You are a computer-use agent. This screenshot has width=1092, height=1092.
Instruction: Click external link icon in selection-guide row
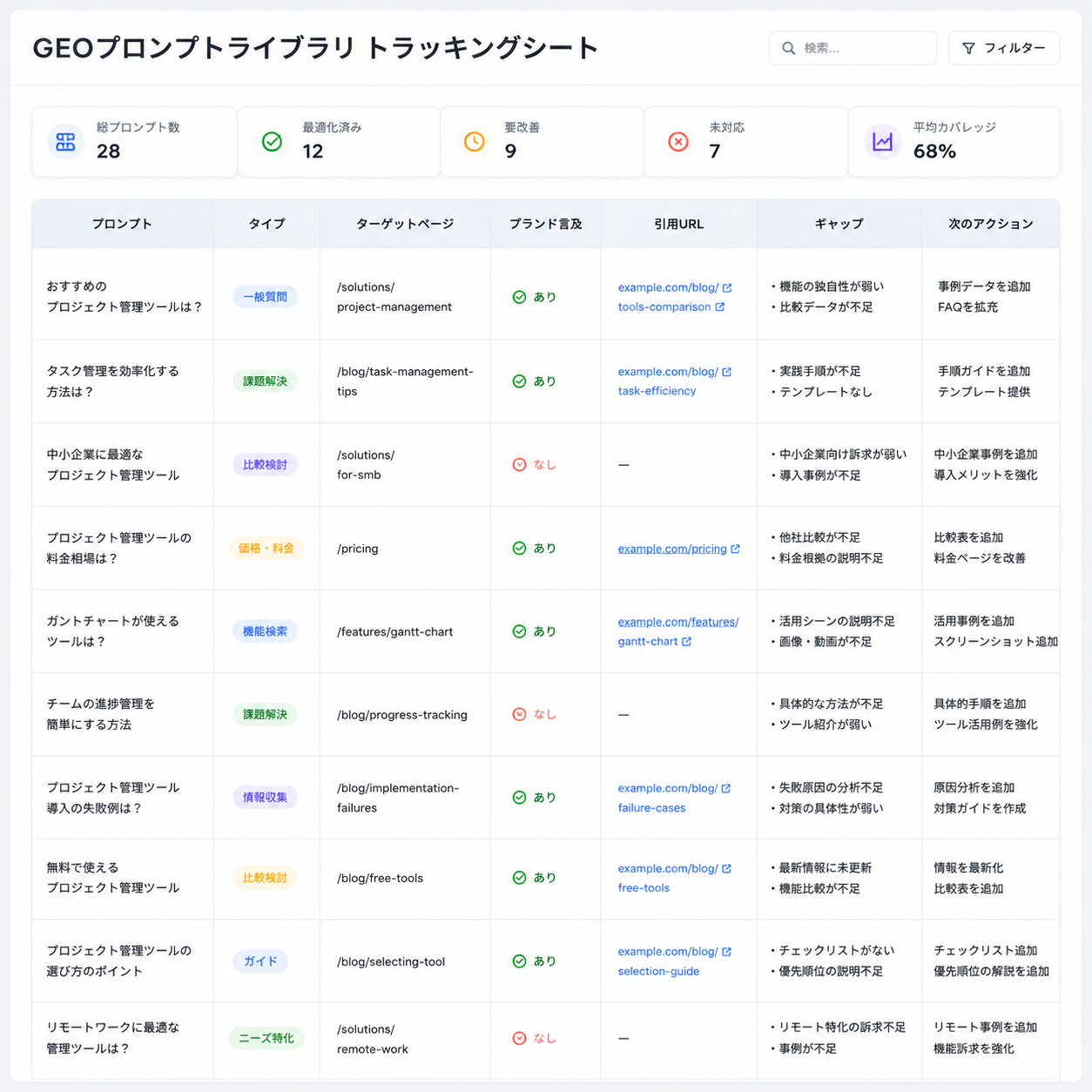coord(726,952)
